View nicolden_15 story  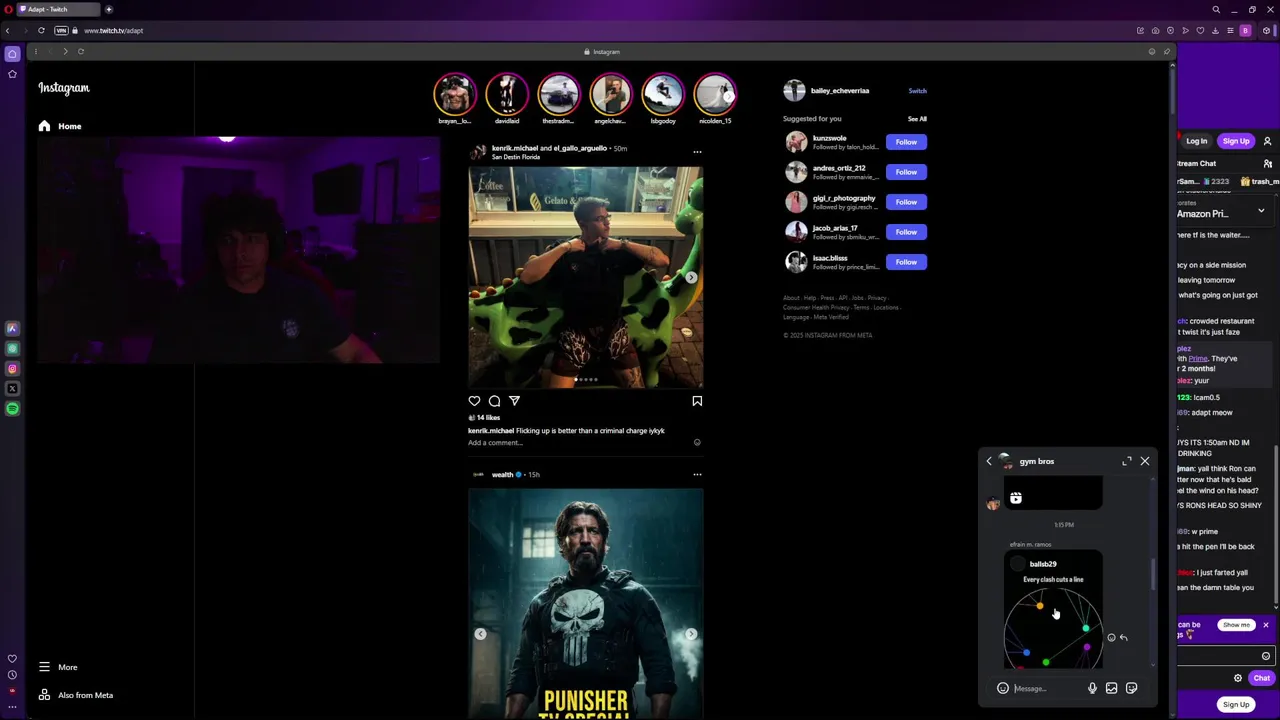[715, 95]
